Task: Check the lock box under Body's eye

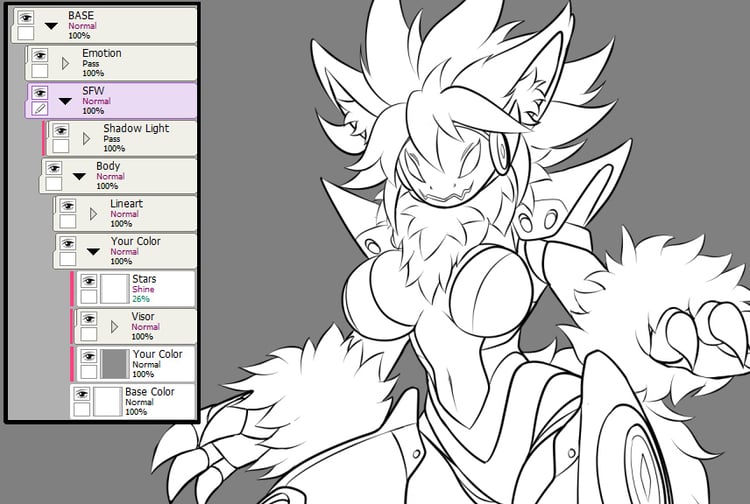Action: [54, 184]
